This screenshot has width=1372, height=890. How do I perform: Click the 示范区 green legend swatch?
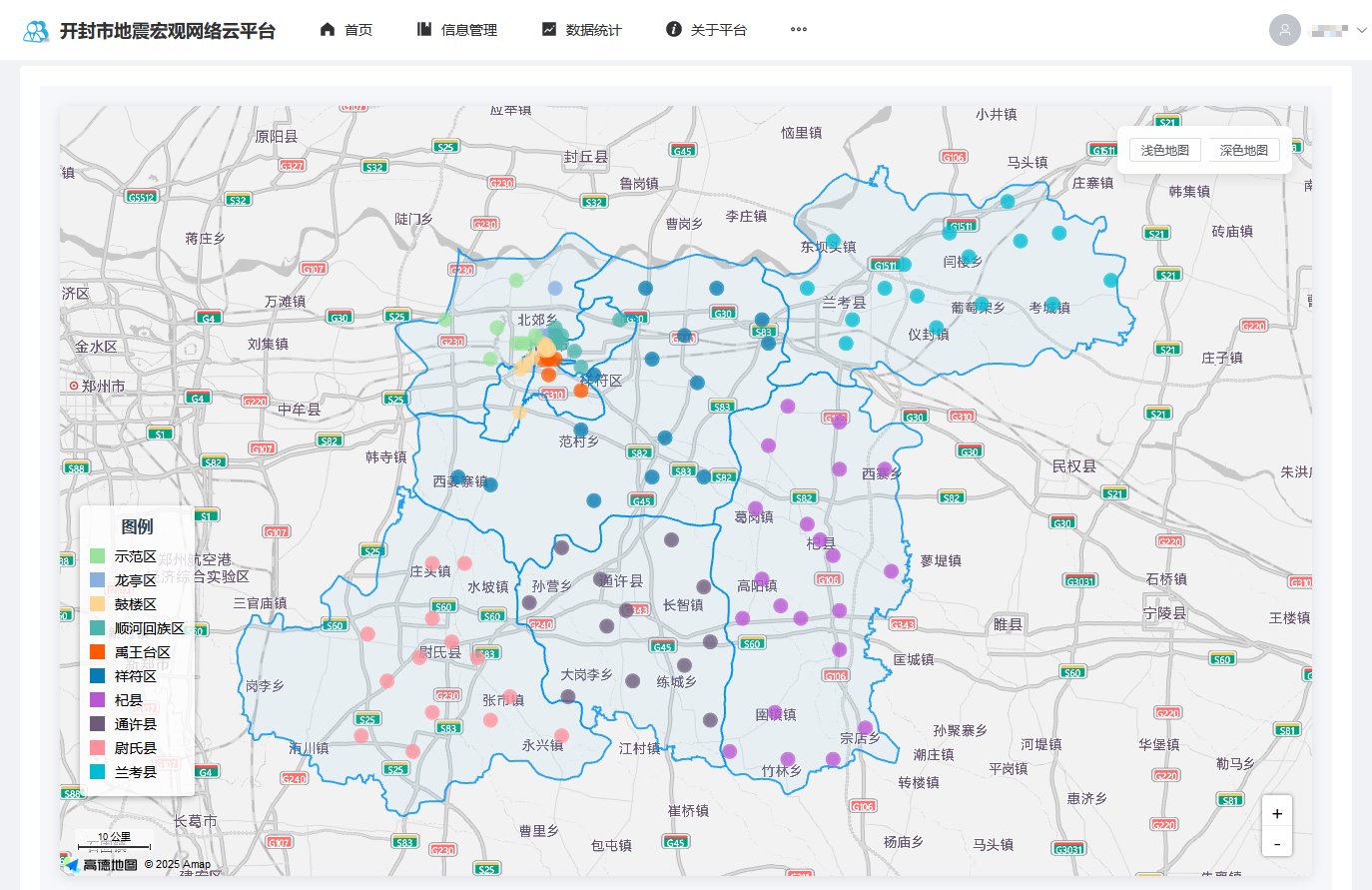tap(98, 556)
